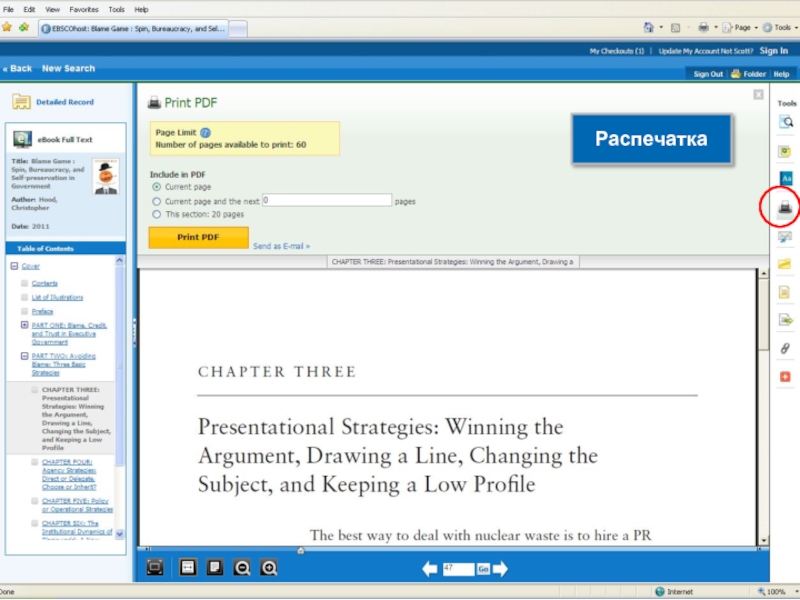Viewport: 800px width, 600px height.
Task: Click the E-mail pages tool icon
Action: 786,237
